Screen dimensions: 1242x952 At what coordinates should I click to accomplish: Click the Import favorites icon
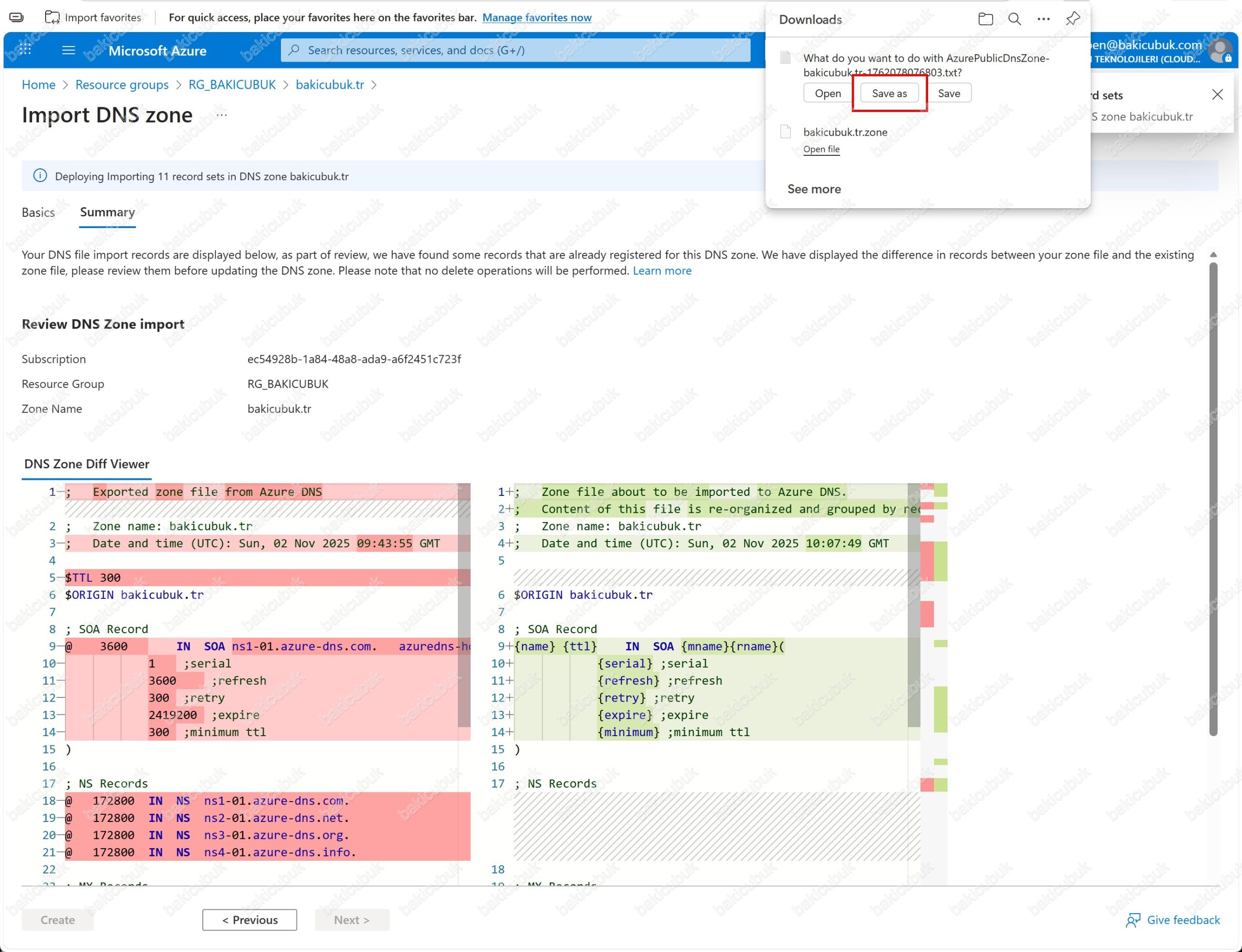pos(52,17)
